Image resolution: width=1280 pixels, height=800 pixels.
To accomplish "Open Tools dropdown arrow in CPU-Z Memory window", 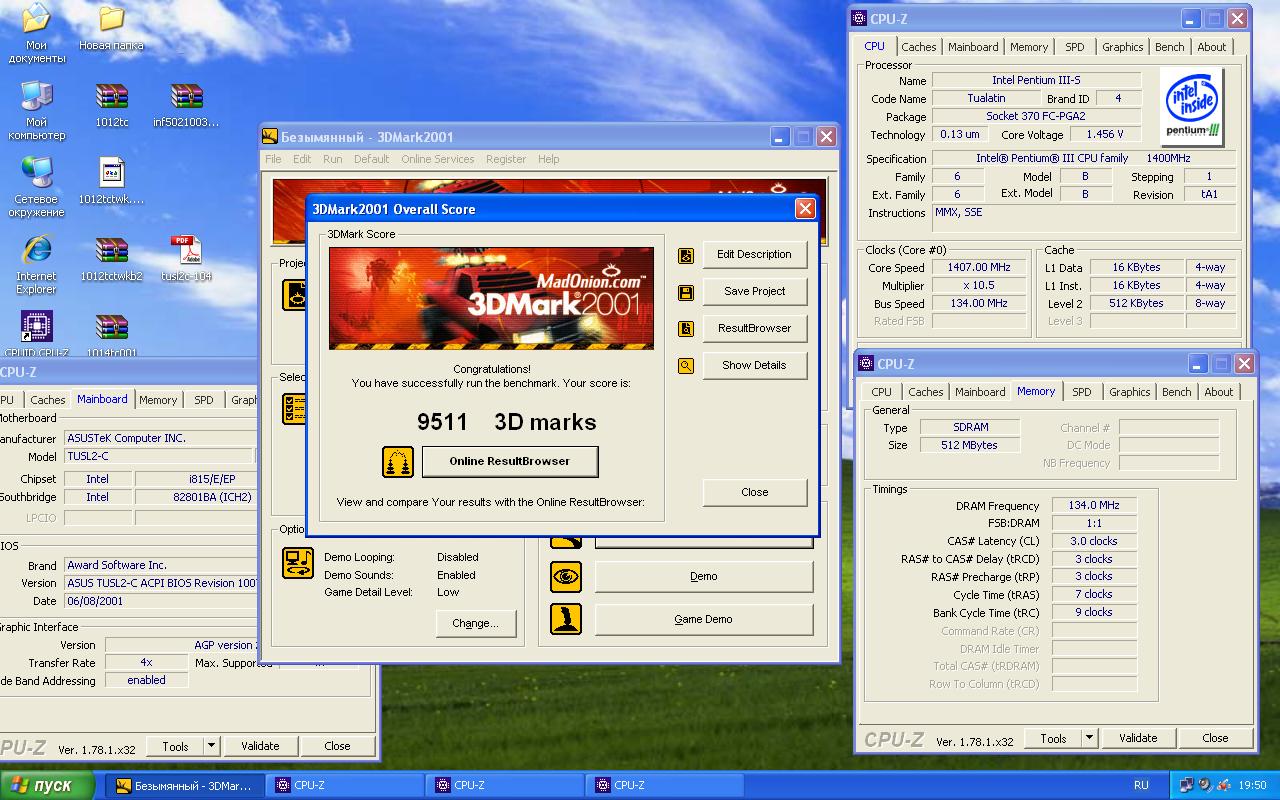I will click(1089, 739).
